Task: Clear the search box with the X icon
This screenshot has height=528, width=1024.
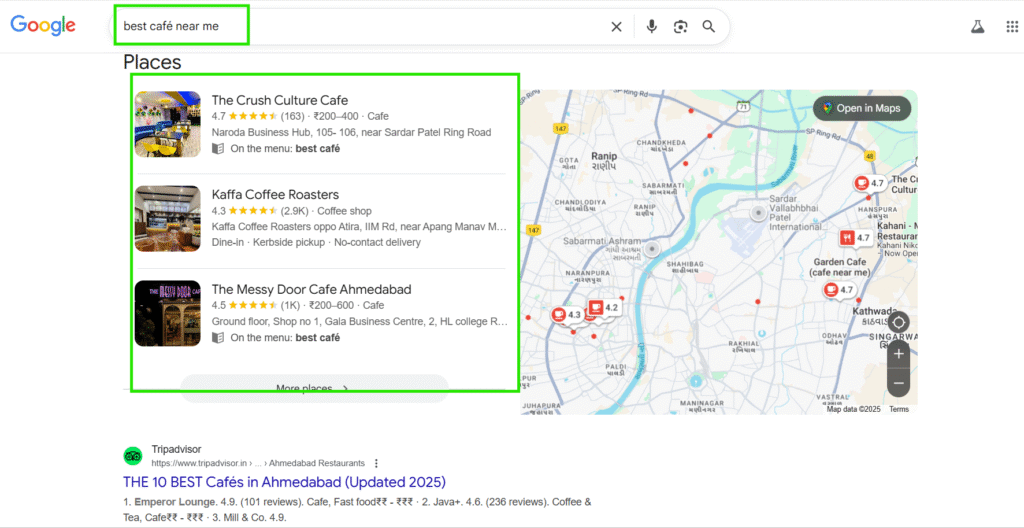Action: [616, 27]
